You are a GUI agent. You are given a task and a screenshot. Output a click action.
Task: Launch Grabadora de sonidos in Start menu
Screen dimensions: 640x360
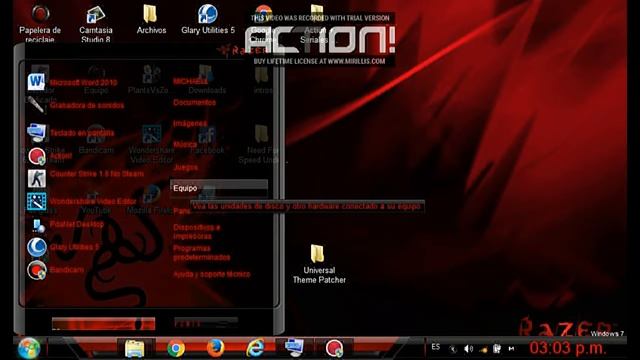pos(76,105)
